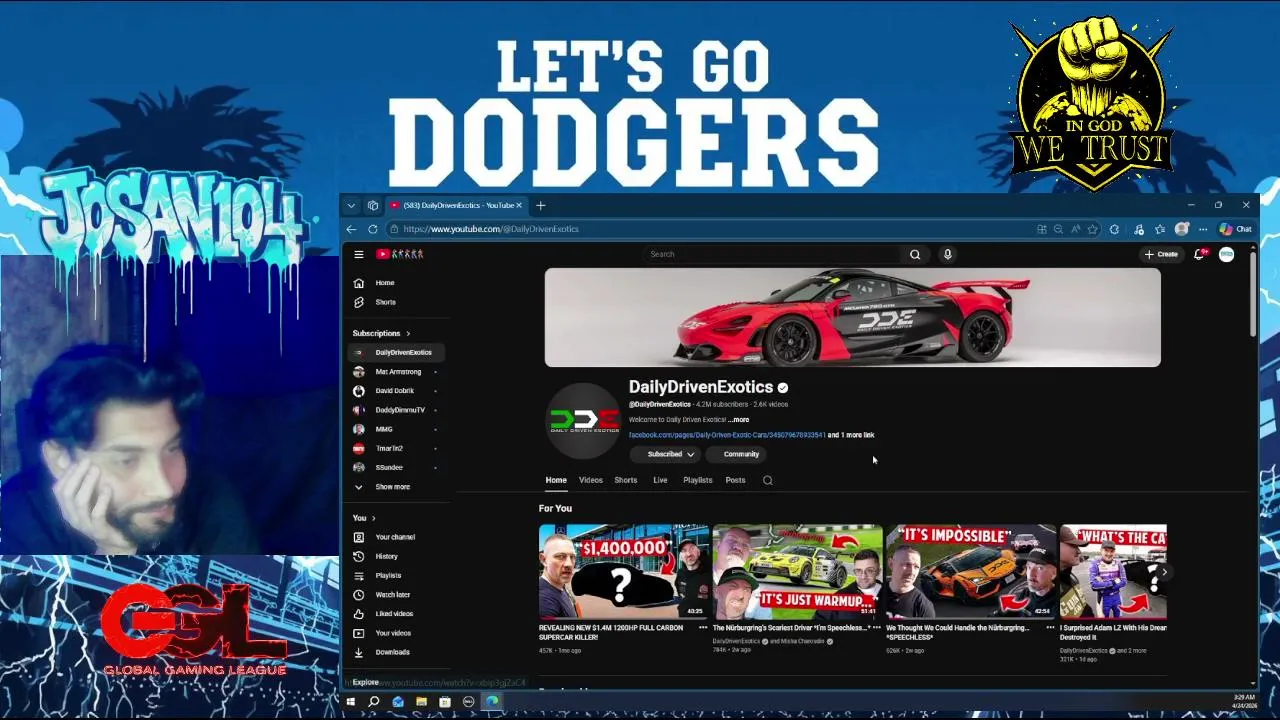Switch to the channel Videos tab
Screen dimensions: 1280x720
pos(591,480)
